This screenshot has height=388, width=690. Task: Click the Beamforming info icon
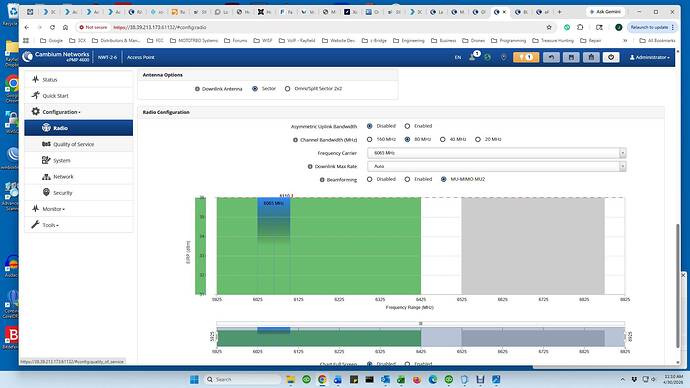coord(322,180)
